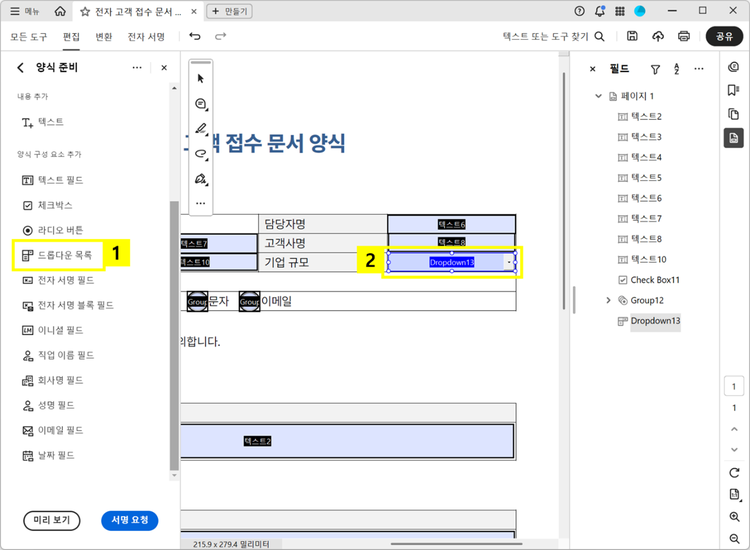This screenshot has width=750, height=550.
Task: Open the notifications bell
Action: click(x=600, y=11)
